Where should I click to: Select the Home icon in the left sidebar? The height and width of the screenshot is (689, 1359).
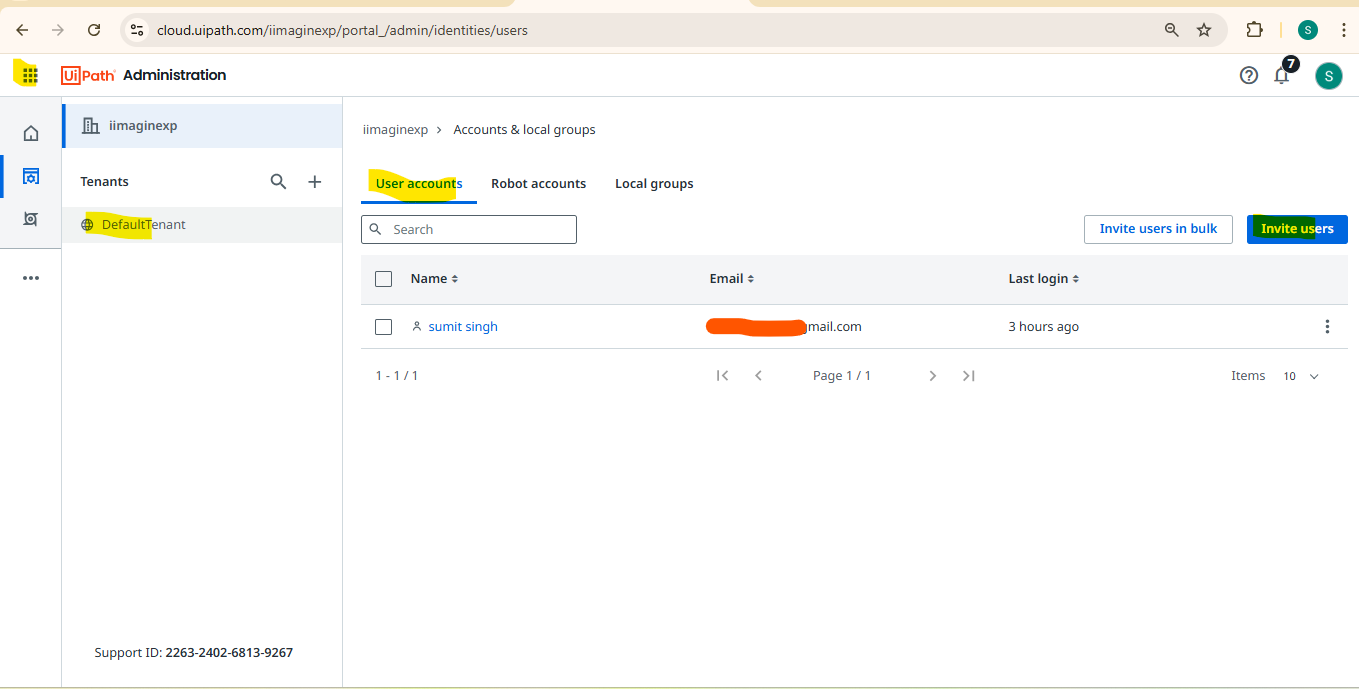click(30, 131)
